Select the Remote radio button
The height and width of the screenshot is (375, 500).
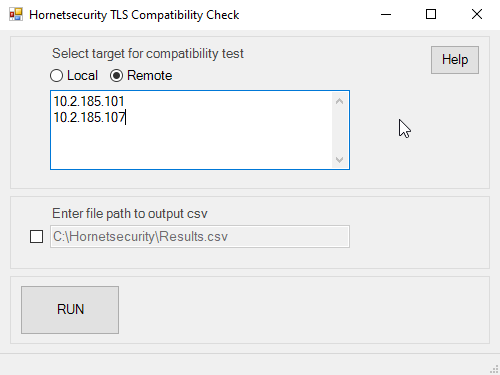(116, 76)
